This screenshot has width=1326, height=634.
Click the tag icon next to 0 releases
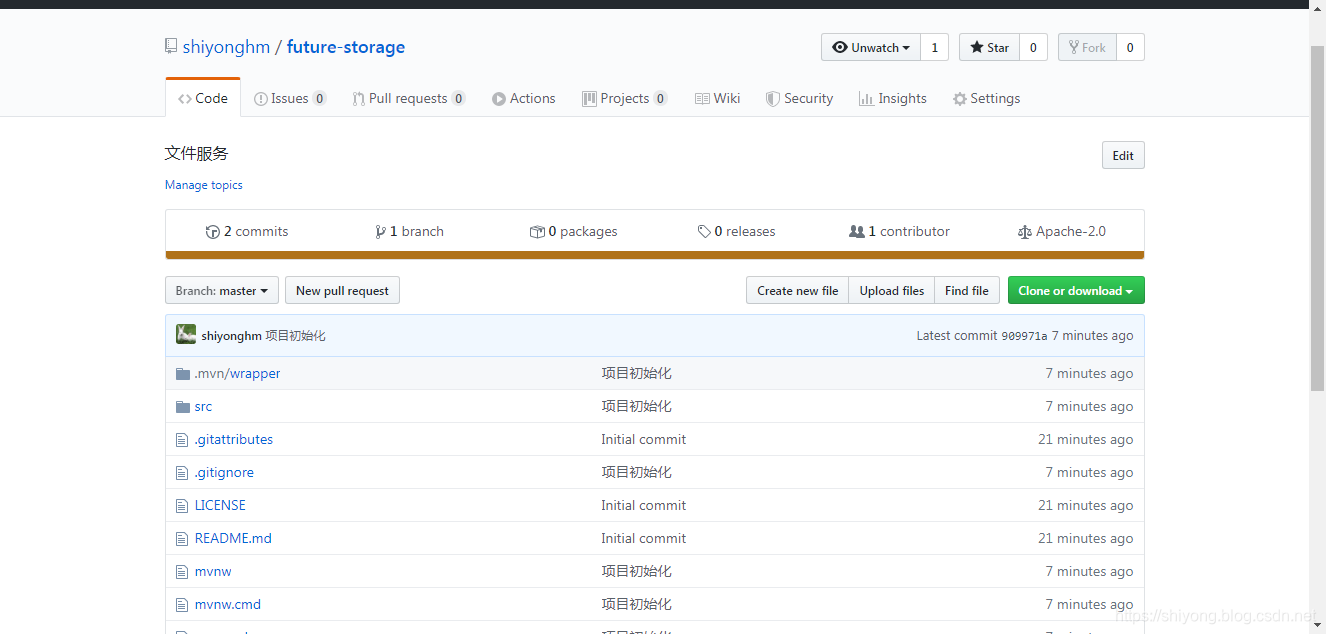(704, 231)
